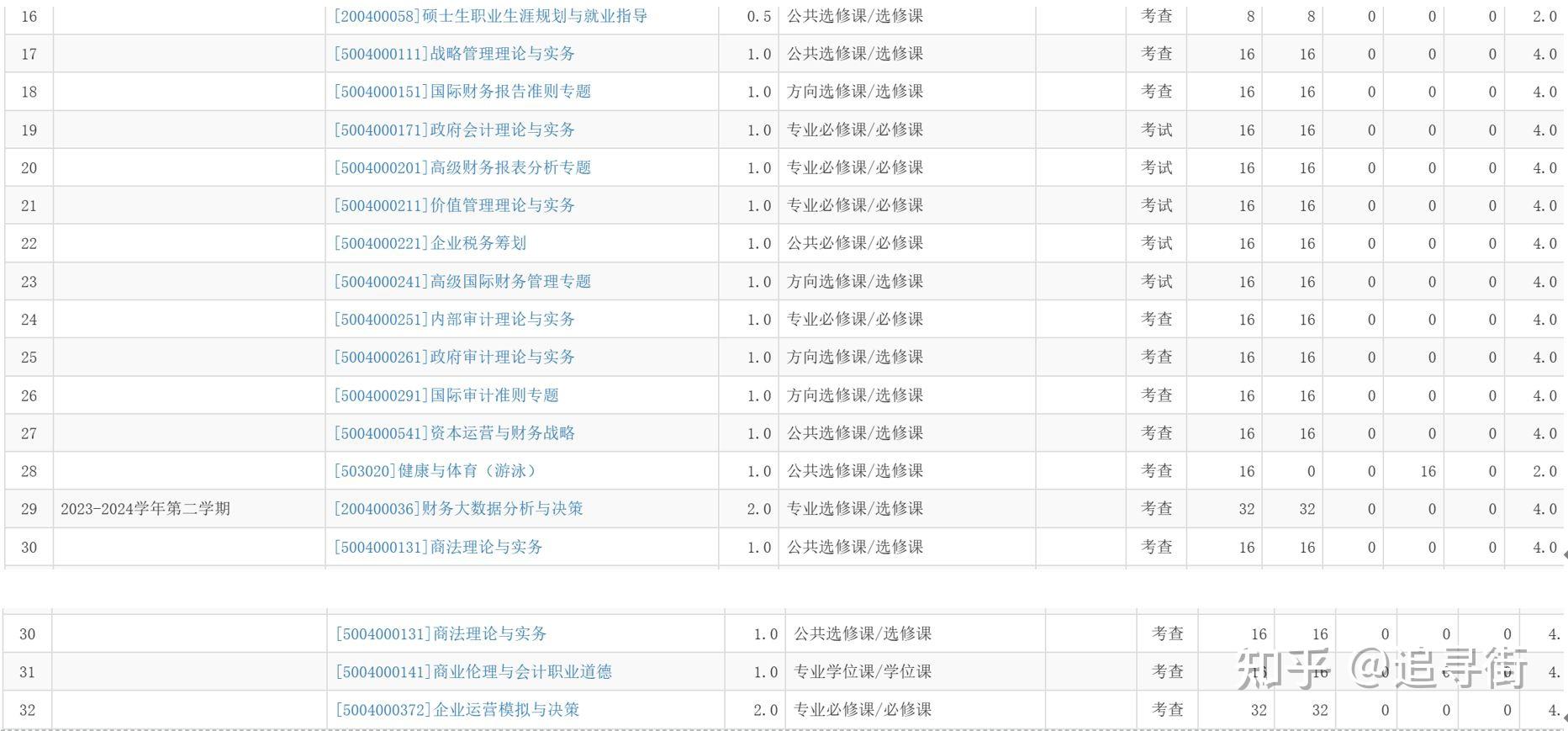Image resolution: width=1568 pixels, height=731 pixels.
Task: Open course link 国际财务报告准则专题
Action: (x=462, y=92)
